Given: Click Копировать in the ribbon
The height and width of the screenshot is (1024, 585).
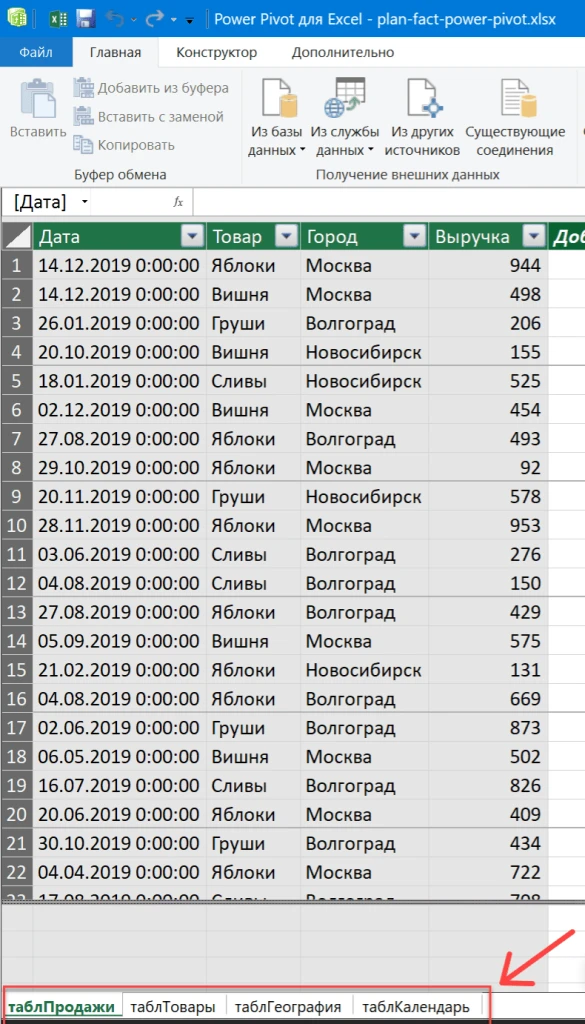Looking at the screenshot, I should tap(124, 145).
